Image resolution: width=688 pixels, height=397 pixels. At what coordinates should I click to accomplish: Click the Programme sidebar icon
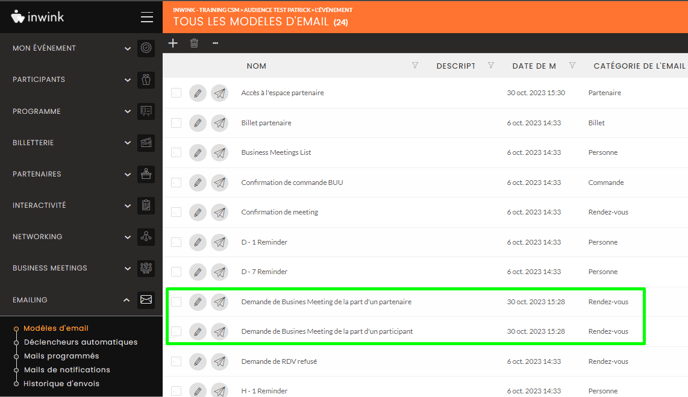[146, 111]
